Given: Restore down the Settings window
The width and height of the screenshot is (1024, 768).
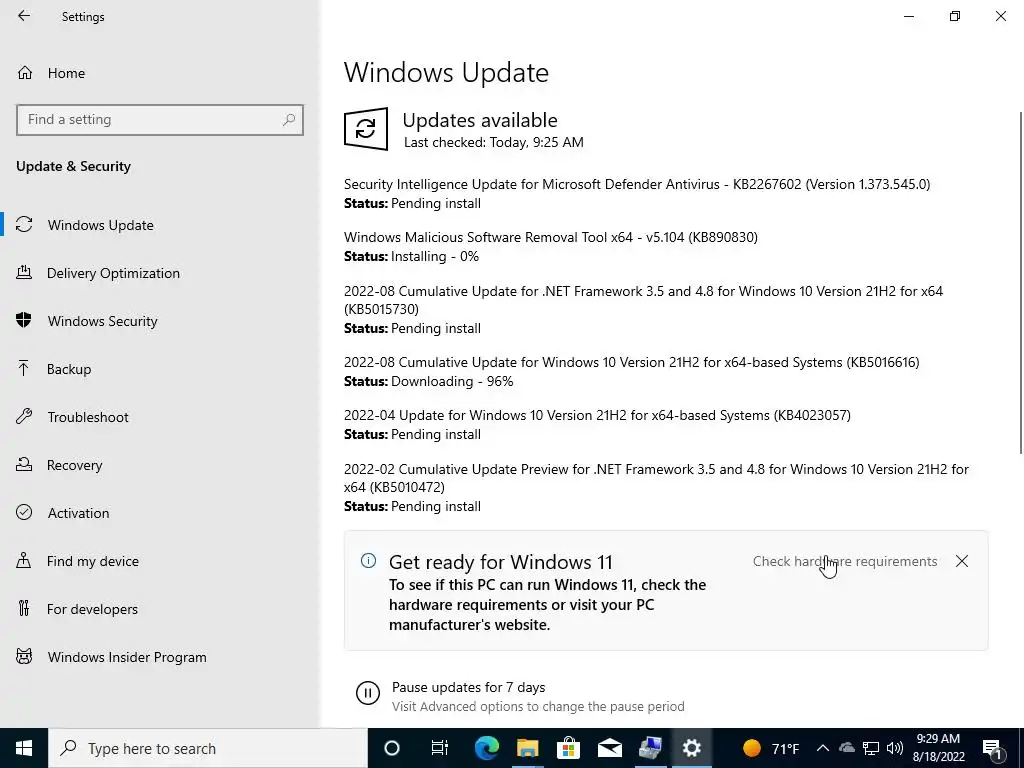Looking at the screenshot, I should pos(955,16).
